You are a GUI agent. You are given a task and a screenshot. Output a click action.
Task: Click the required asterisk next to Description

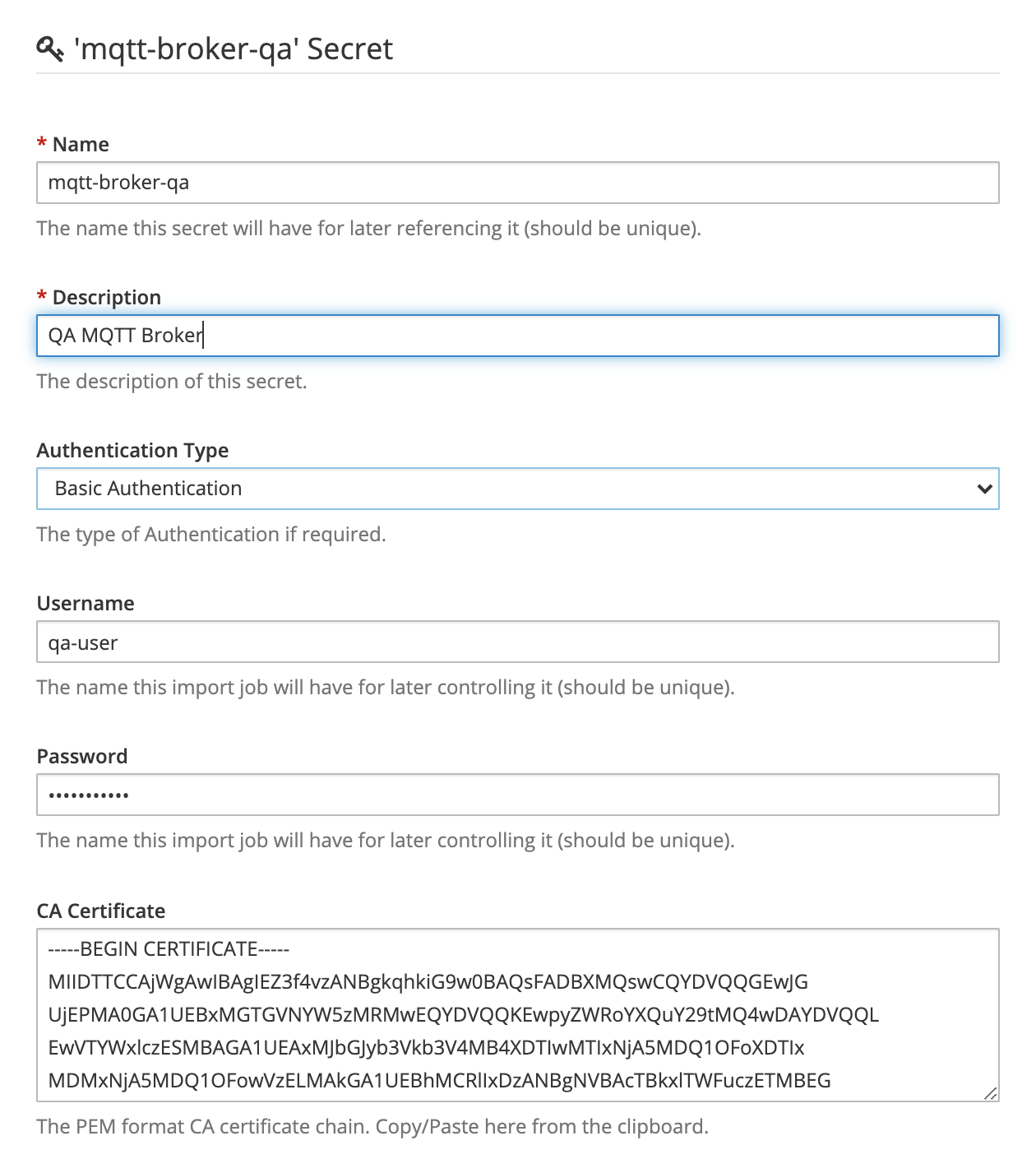tap(41, 296)
